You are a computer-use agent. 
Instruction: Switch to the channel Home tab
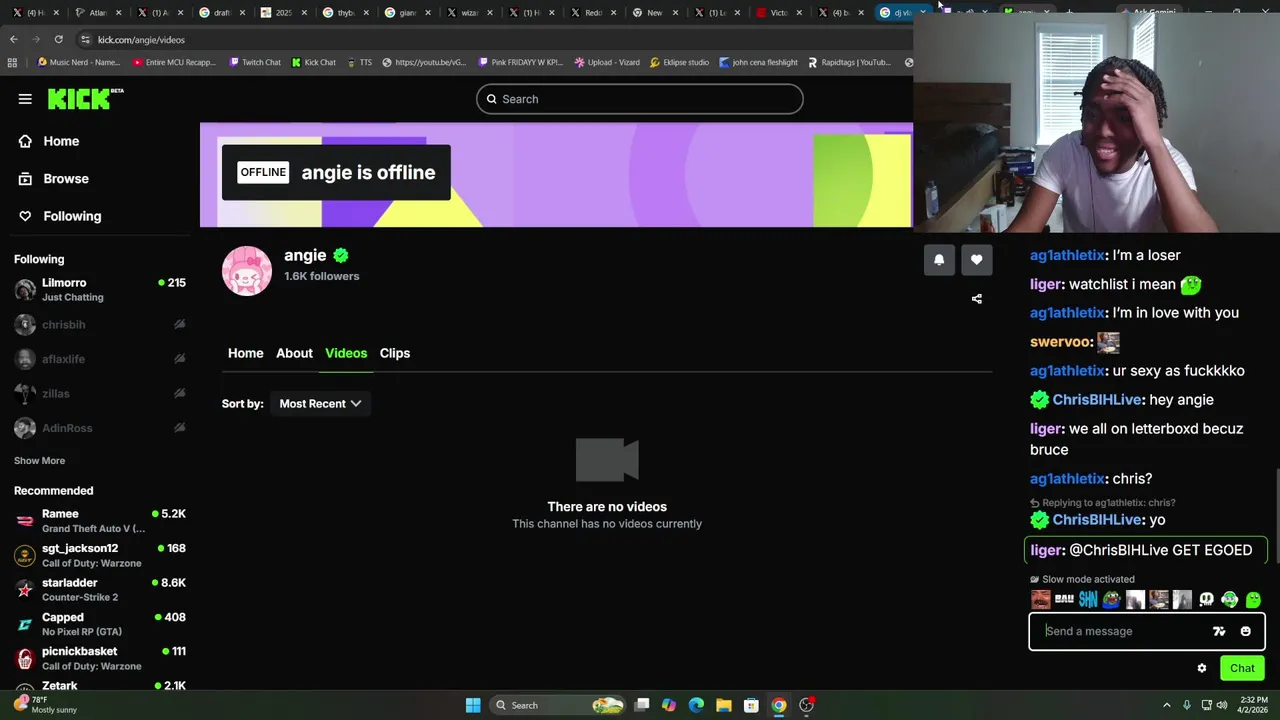[x=246, y=353]
